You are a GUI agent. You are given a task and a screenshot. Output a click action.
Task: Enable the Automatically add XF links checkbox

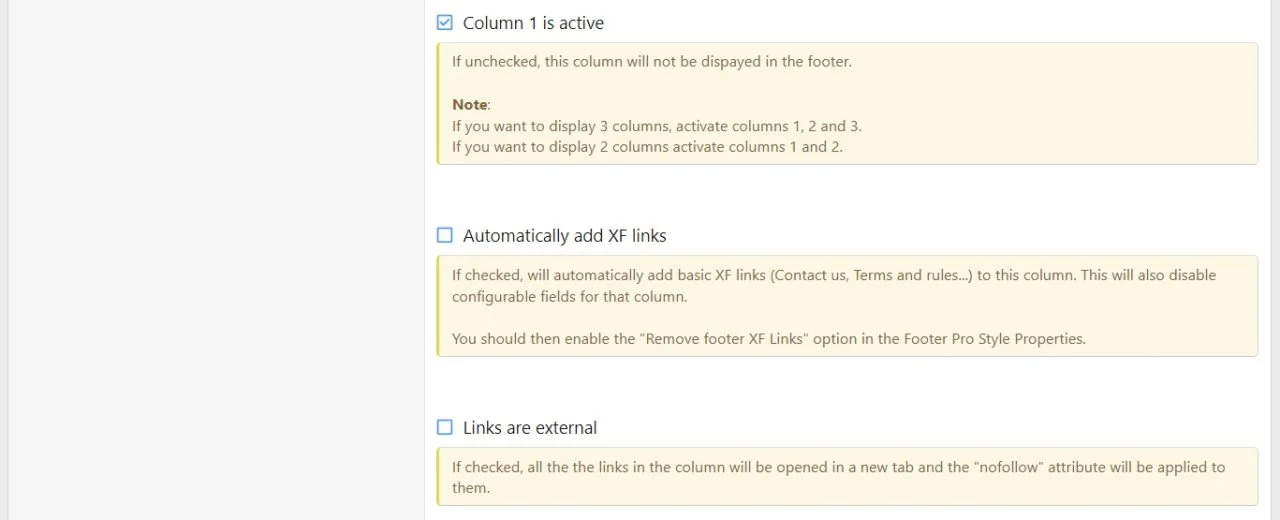(445, 236)
